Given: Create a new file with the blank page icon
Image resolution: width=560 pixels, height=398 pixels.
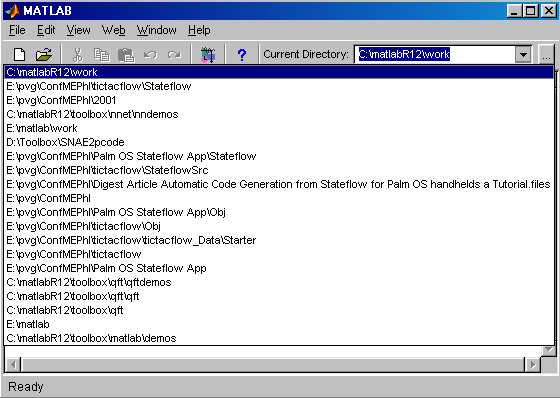Looking at the screenshot, I should point(19,55).
